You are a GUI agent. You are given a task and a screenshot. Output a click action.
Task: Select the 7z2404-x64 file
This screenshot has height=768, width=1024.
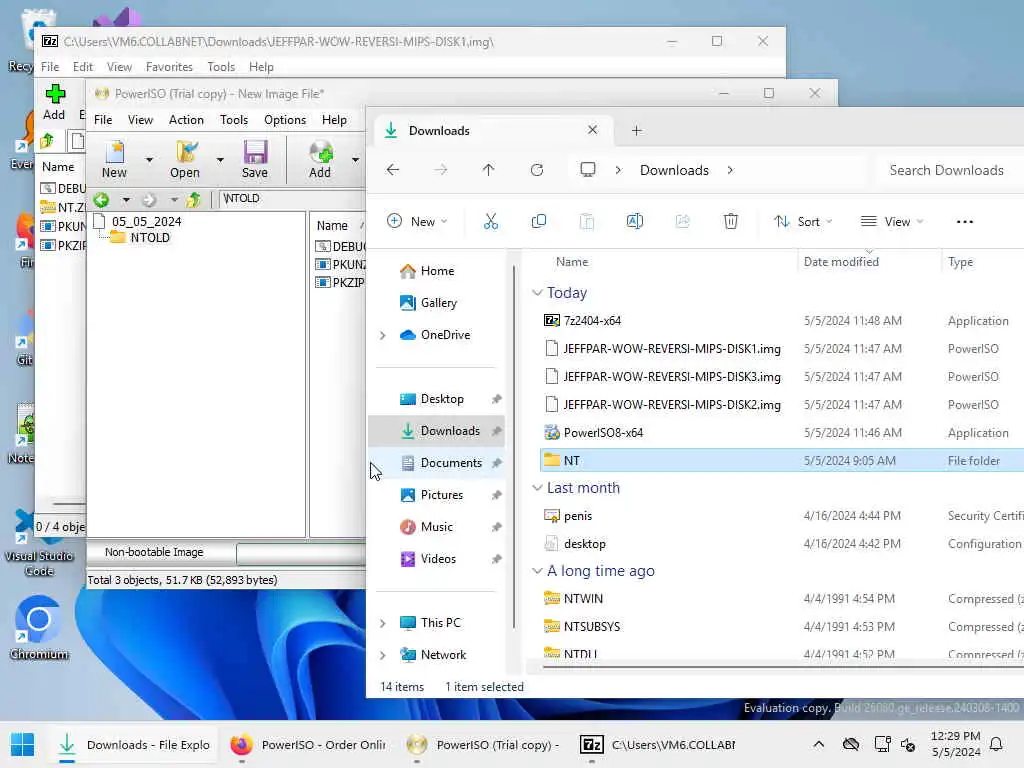(x=592, y=321)
